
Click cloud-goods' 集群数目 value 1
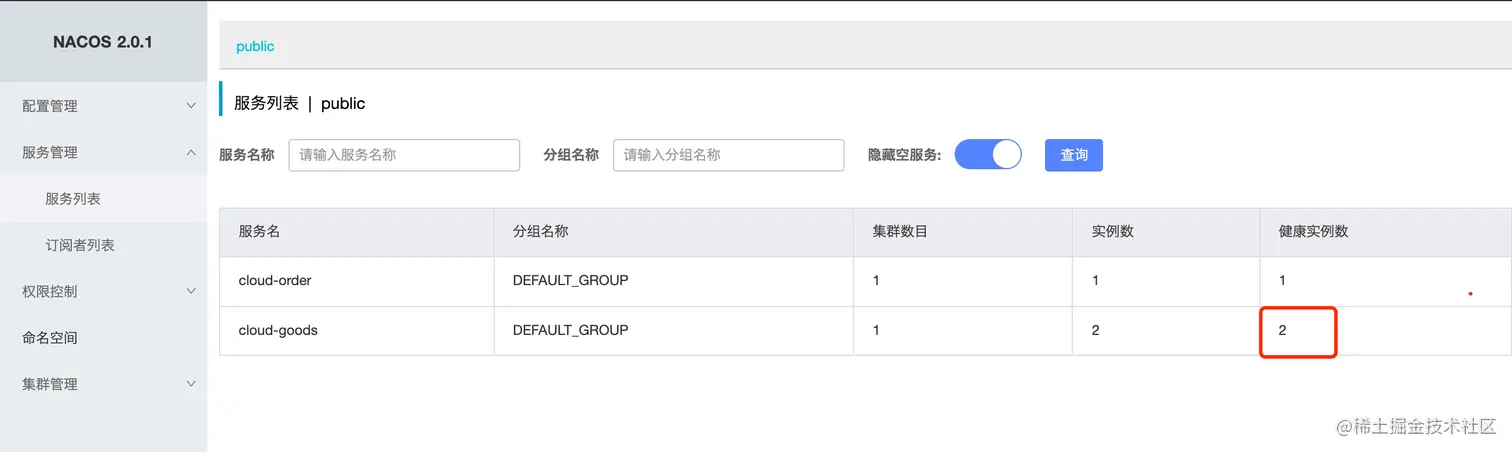tap(876, 330)
